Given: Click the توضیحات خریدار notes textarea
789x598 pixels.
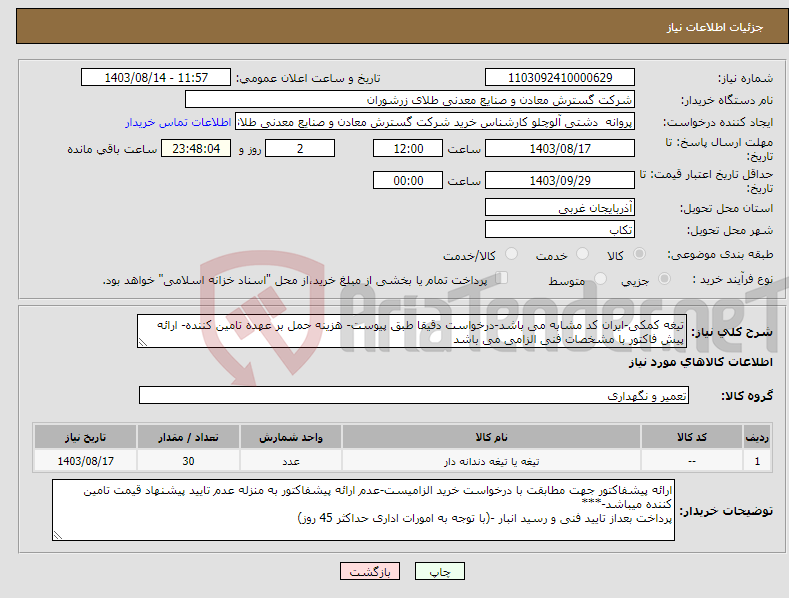Looking at the screenshot, I should click(363, 510).
